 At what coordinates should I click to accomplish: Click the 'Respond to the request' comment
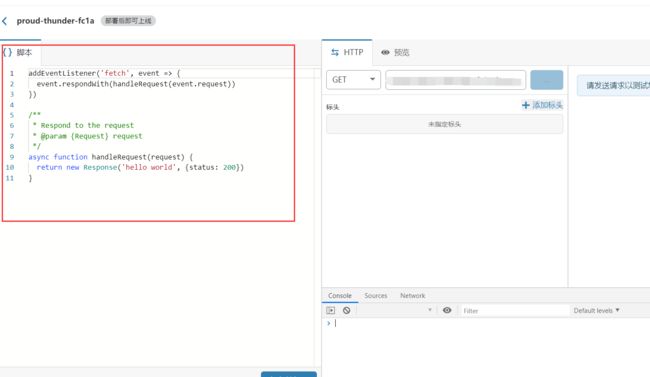coord(87,126)
